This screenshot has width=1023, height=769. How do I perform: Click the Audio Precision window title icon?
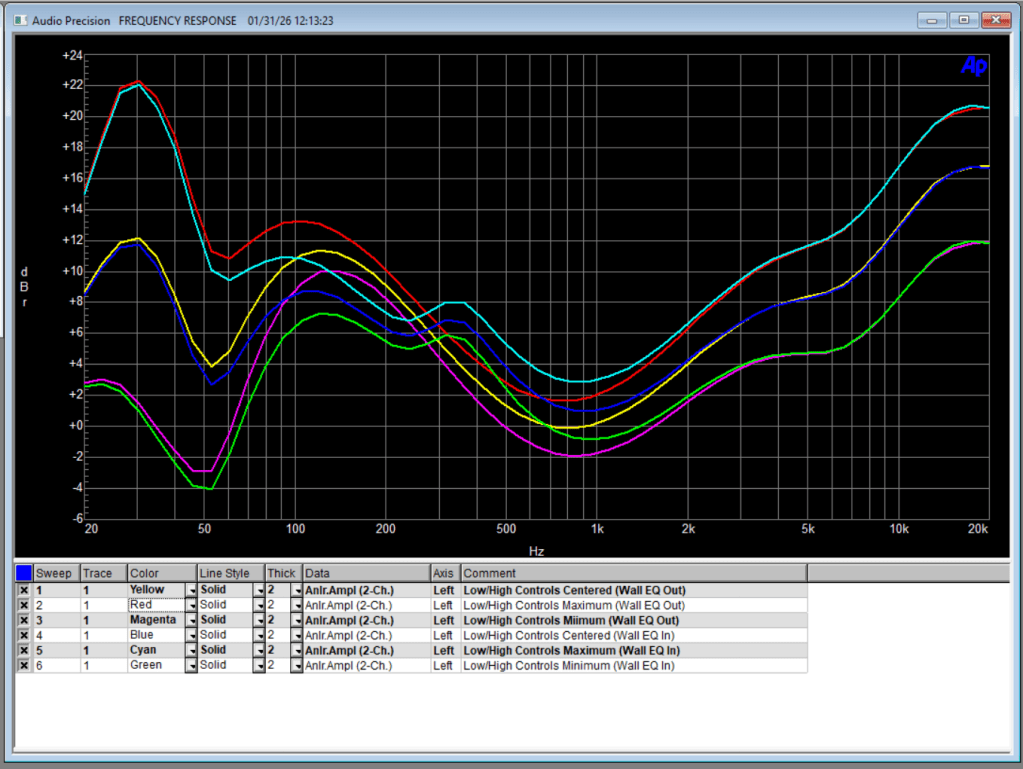coord(21,20)
